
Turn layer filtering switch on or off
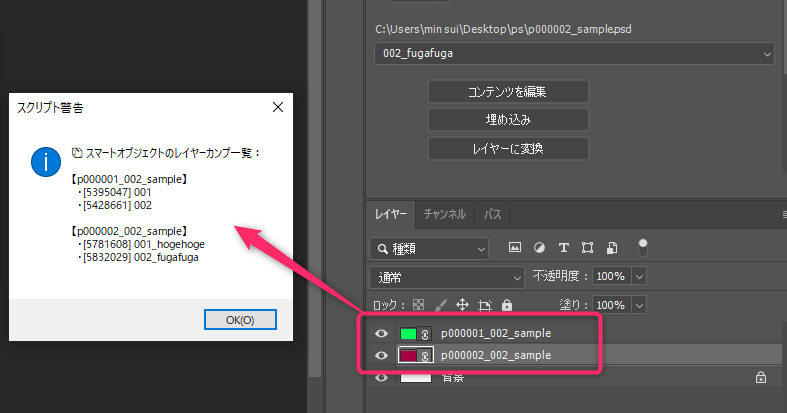(x=643, y=245)
